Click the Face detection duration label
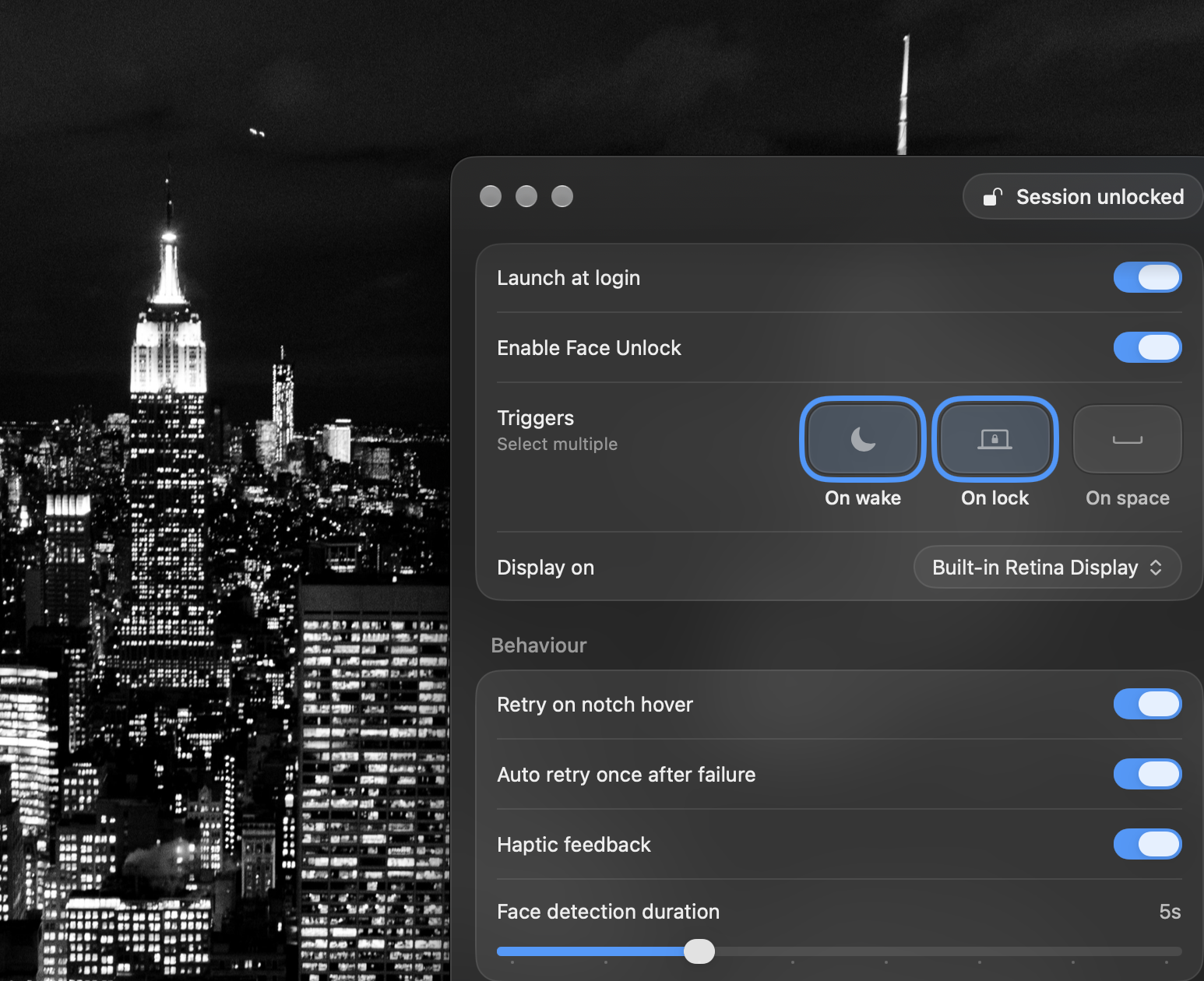This screenshot has width=1204, height=981. tap(608, 912)
